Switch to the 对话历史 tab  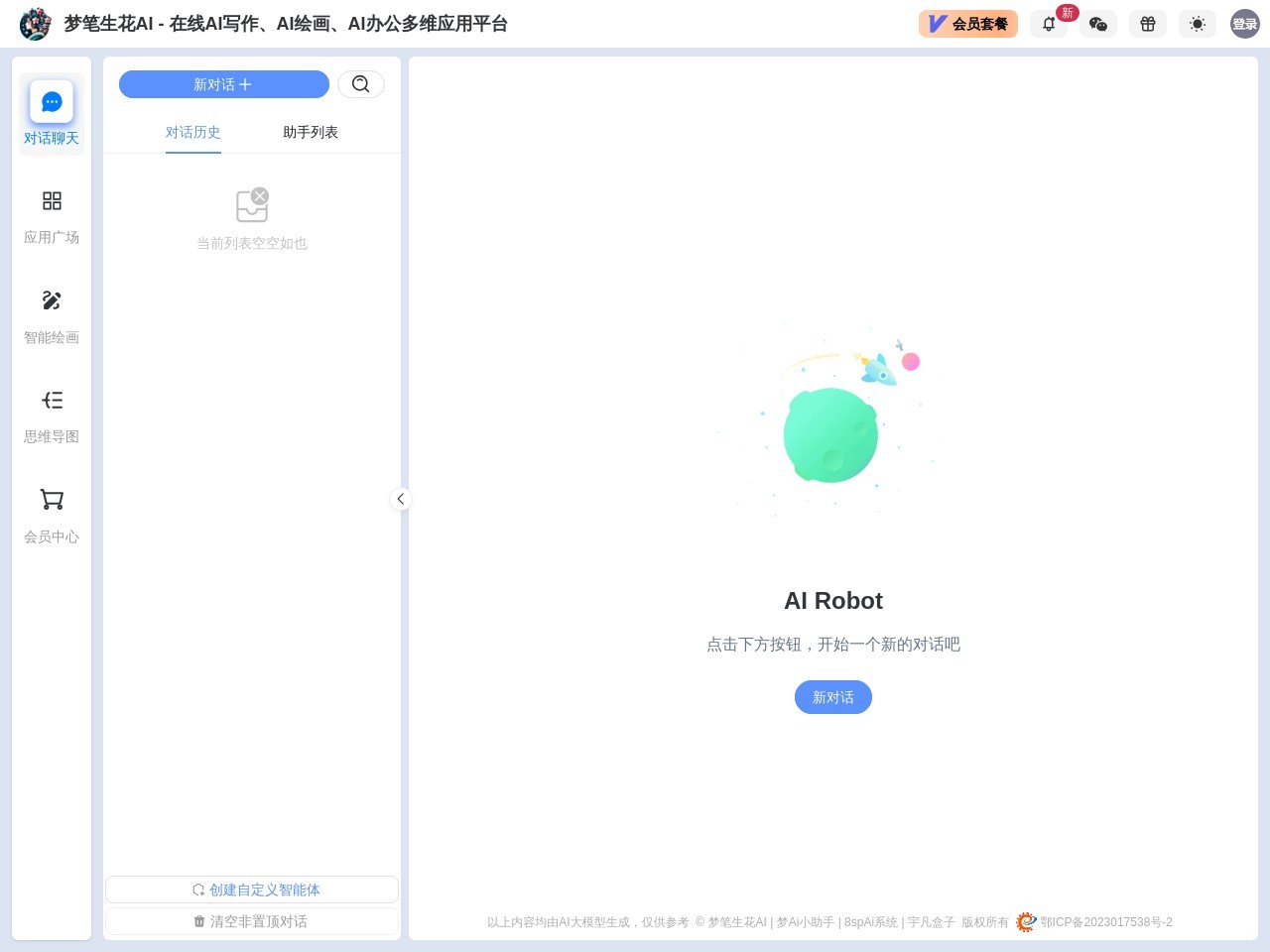(x=193, y=132)
